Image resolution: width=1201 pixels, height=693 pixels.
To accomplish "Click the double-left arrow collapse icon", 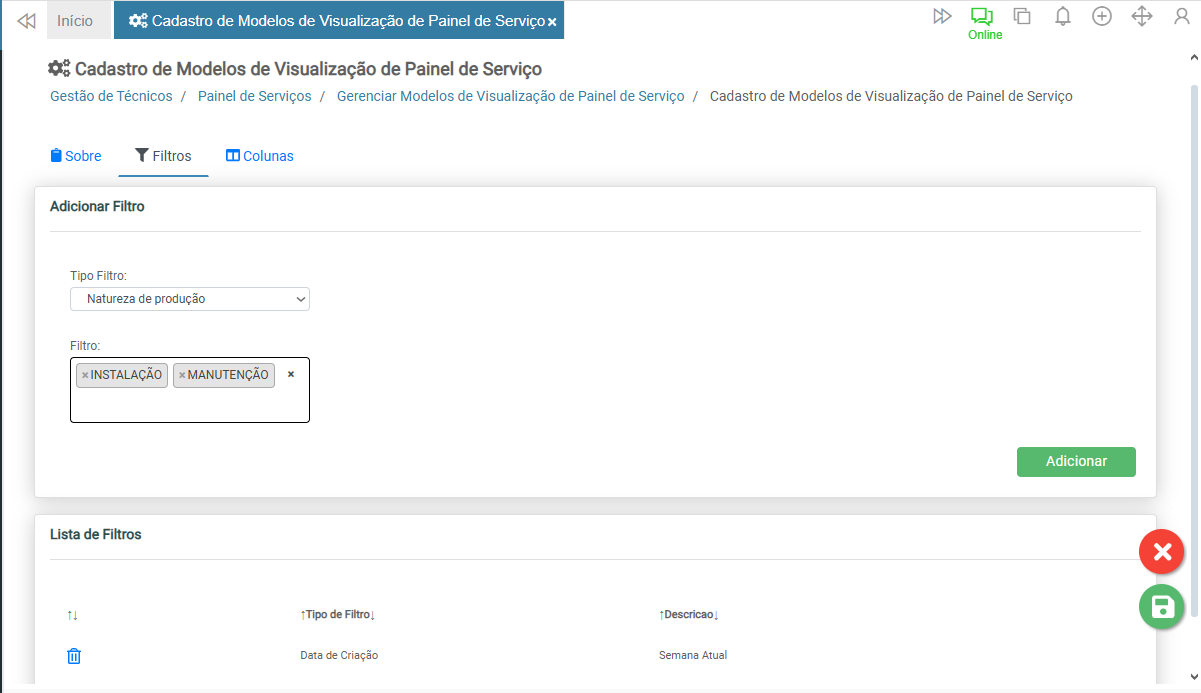I will 27,20.
